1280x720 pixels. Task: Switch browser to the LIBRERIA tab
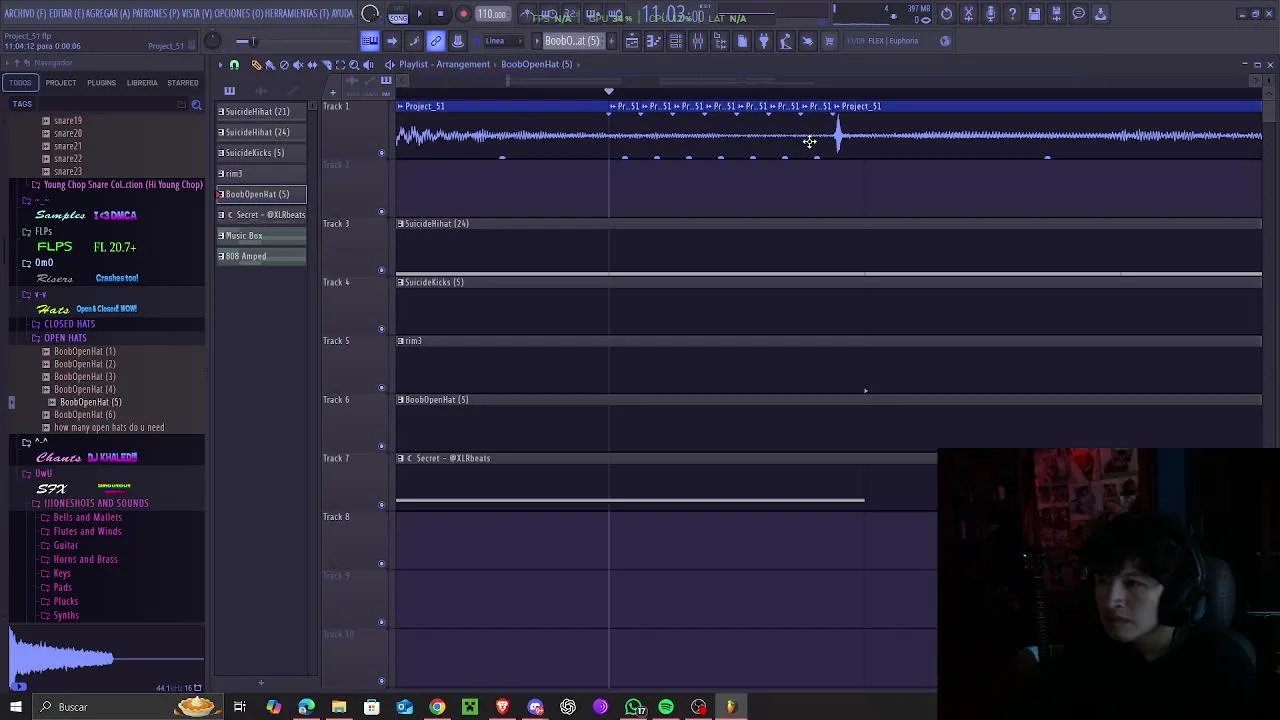click(142, 83)
